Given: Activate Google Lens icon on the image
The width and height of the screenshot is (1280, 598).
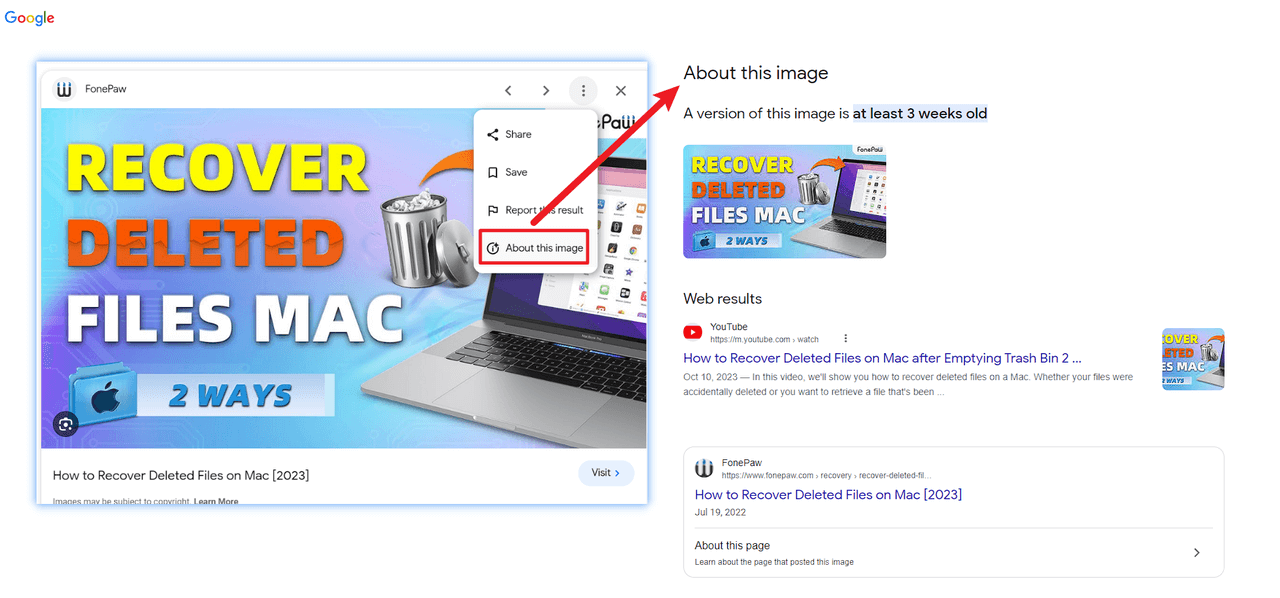Looking at the screenshot, I should point(66,424).
